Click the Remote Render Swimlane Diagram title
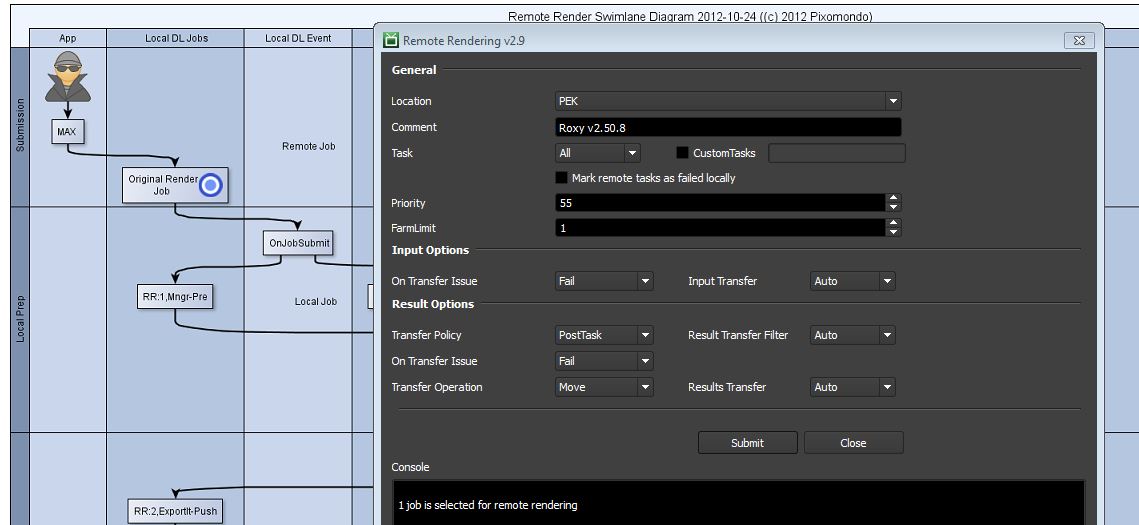 [690, 17]
